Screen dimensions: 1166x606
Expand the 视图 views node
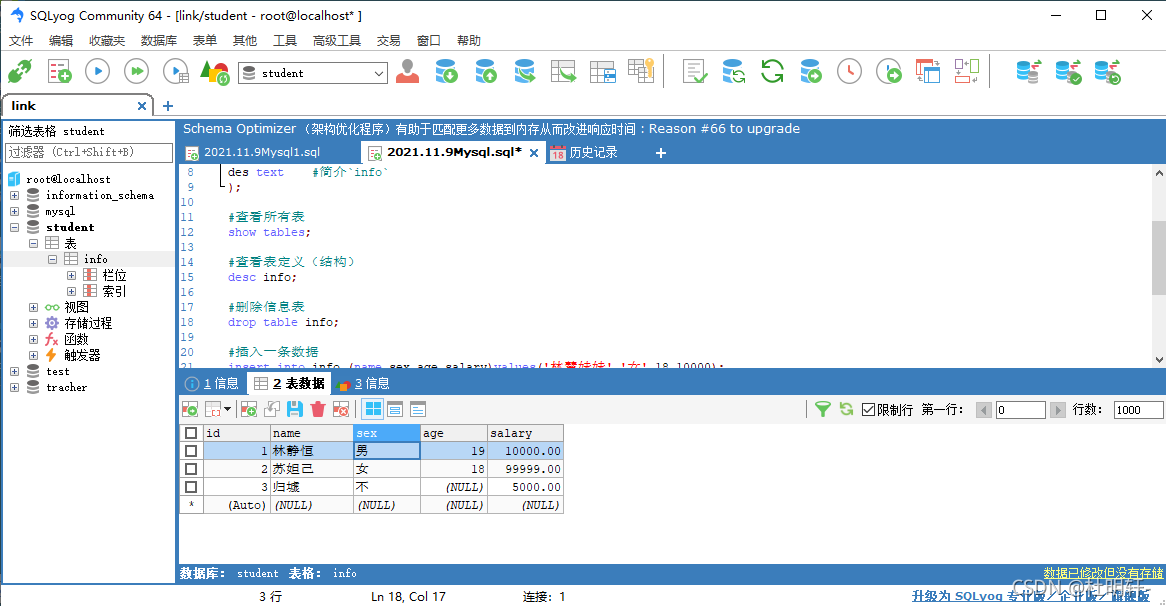(33, 307)
